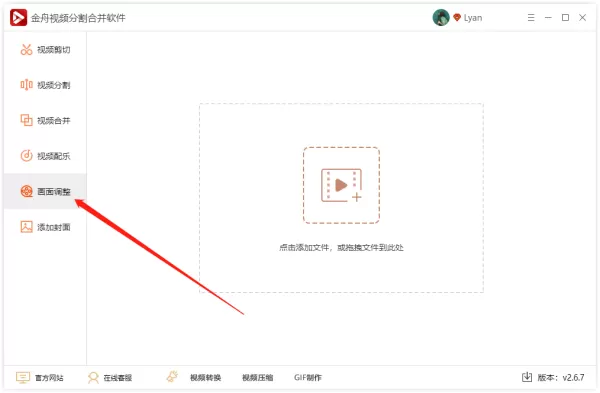This screenshot has width=600, height=393.
Task: Click the VIP diamond badge icon
Action: (x=457, y=18)
